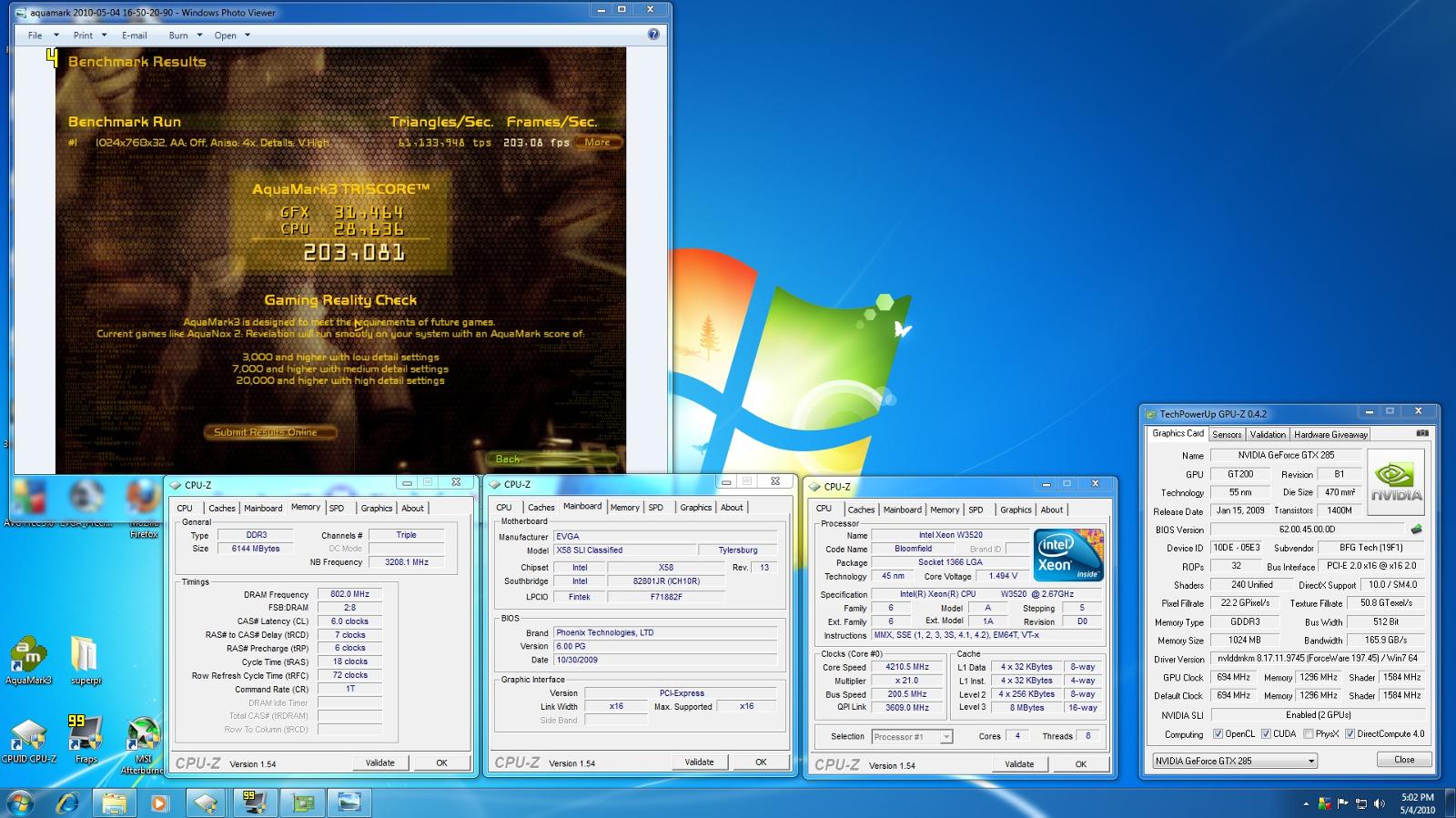Show hidden tray icons arrow

1307,803
